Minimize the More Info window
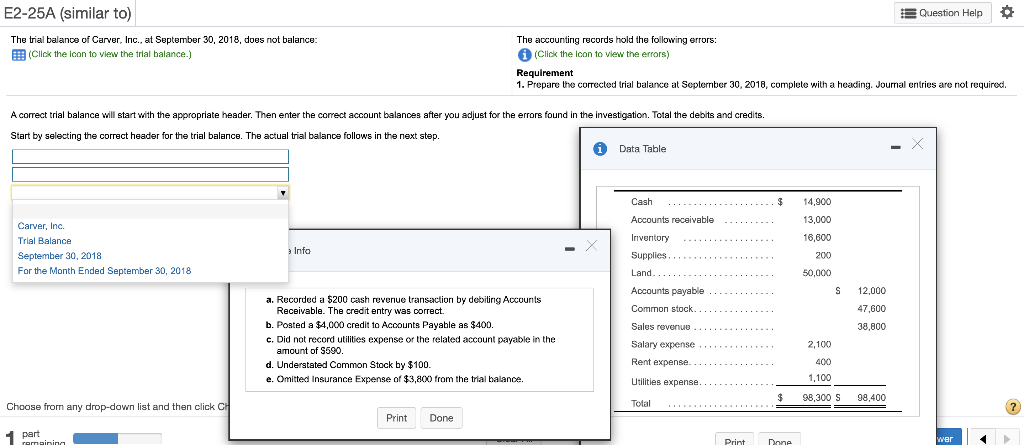Screen dimensions: 1024x445 tap(569, 249)
